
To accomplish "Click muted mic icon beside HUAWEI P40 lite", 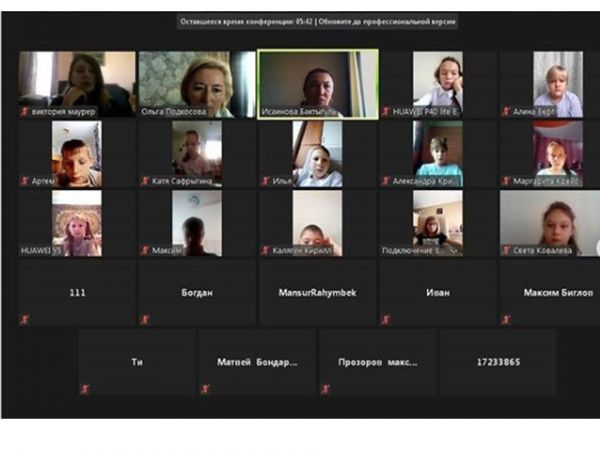I will (385, 112).
